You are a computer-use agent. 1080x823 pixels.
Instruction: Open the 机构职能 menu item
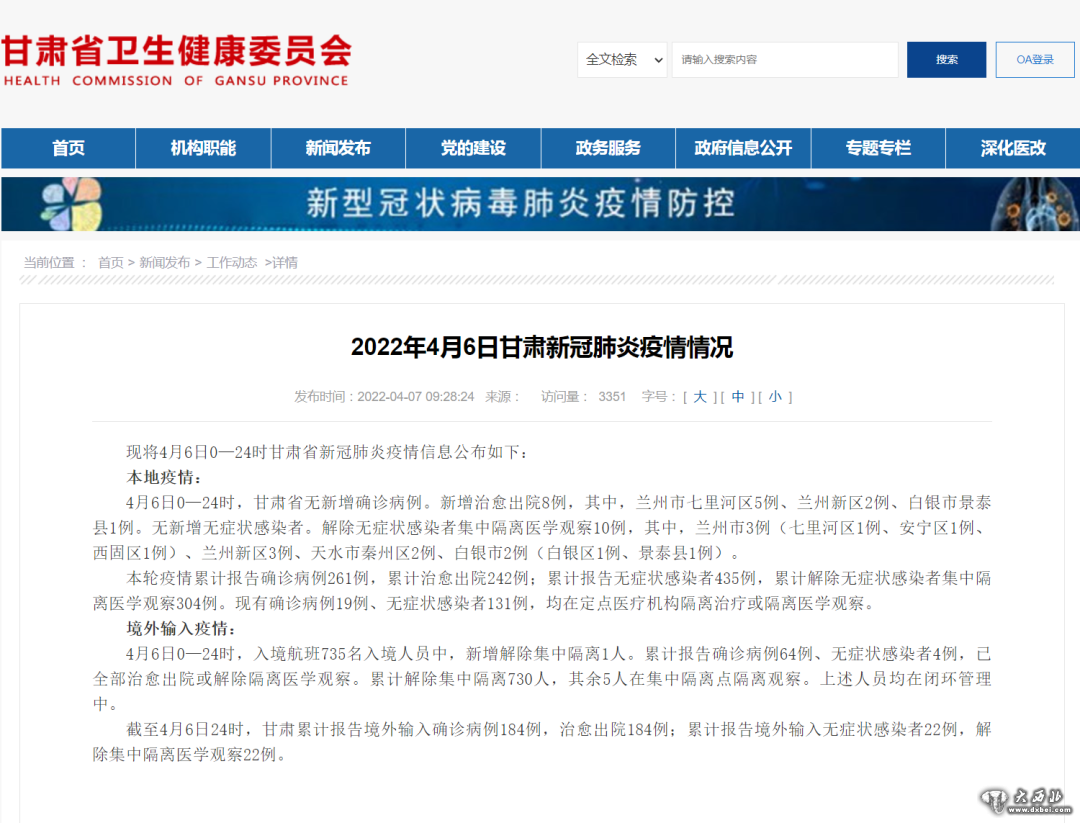[x=203, y=148]
